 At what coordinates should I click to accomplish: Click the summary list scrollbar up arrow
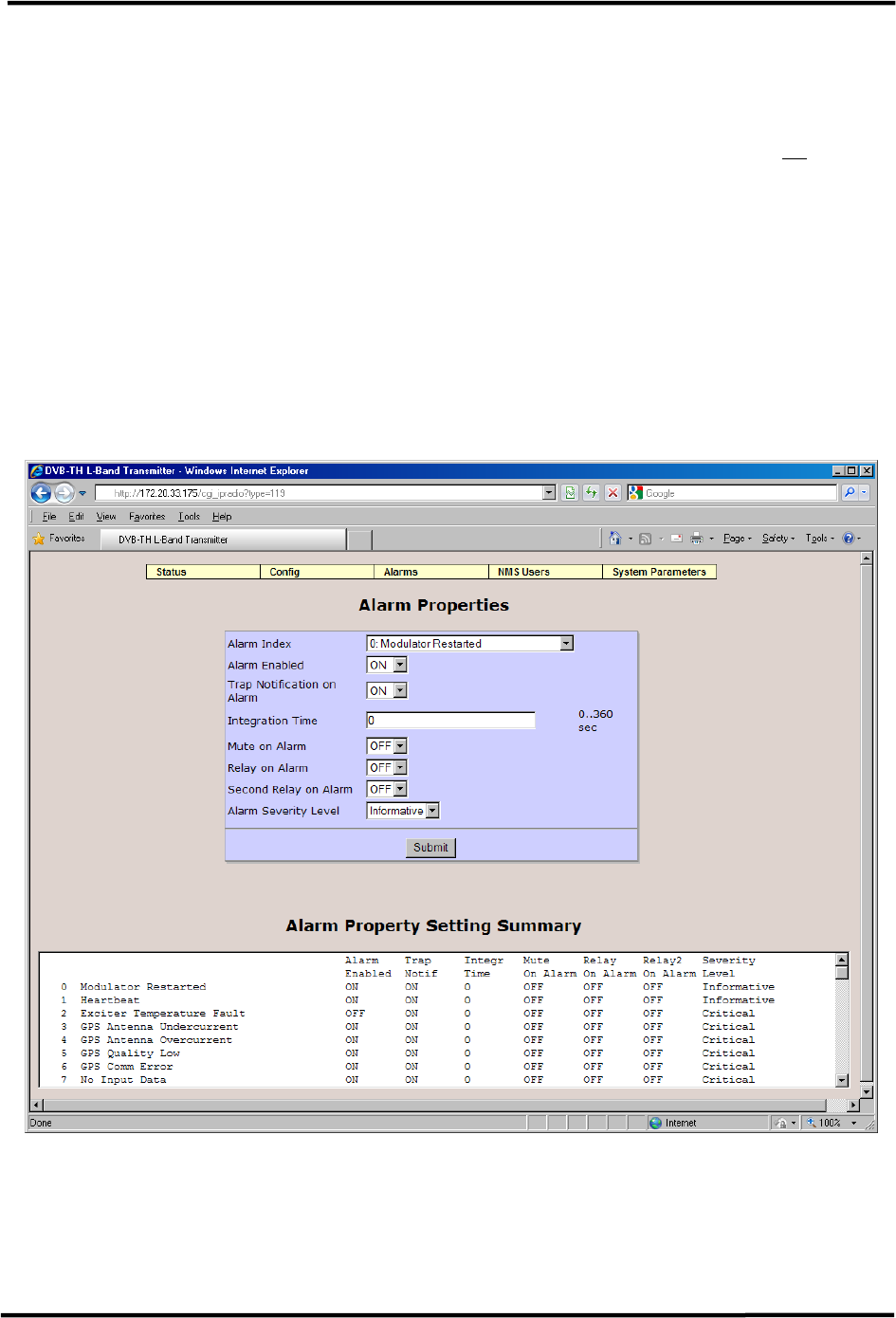[842, 960]
